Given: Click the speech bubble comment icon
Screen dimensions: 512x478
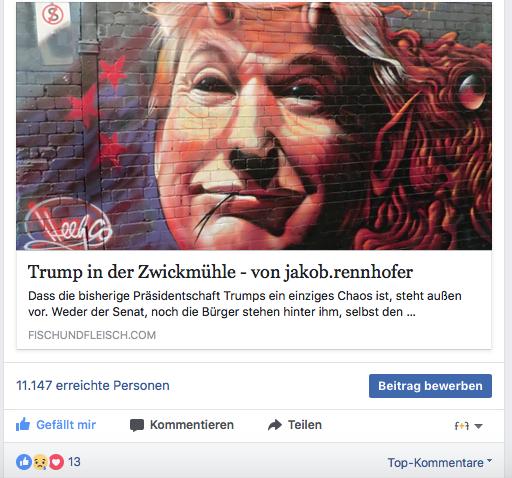Looking at the screenshot, I should [x=137, y=425].
